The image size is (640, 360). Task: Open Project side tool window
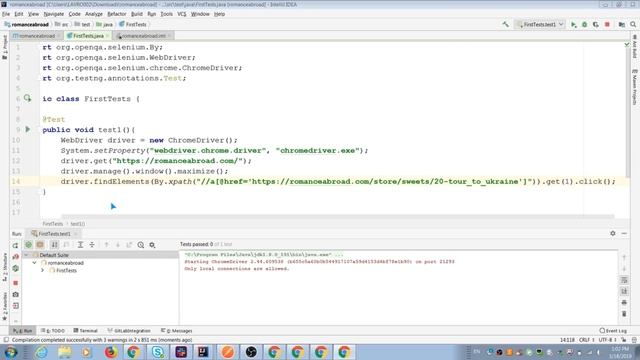coord(4,47)
